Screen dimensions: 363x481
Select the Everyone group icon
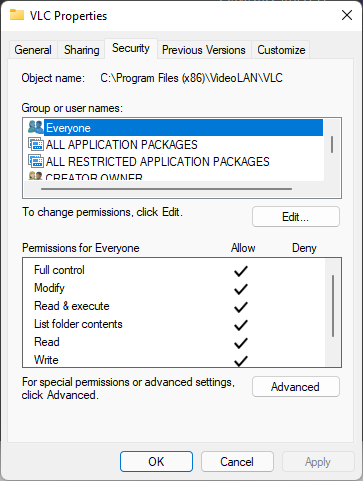tap(36, 127)
